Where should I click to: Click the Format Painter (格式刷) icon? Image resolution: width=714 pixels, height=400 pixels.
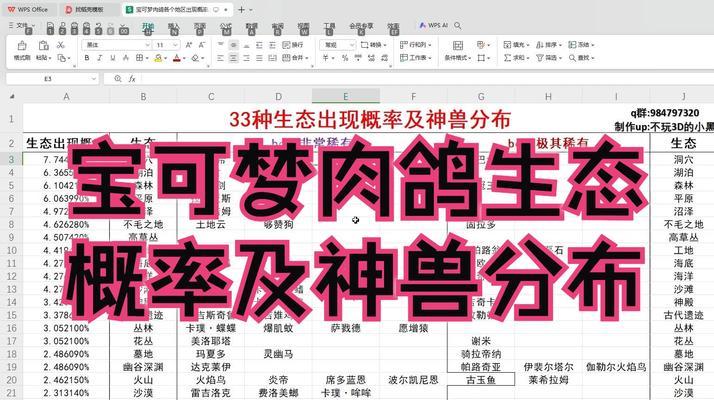tap(22, 46)
